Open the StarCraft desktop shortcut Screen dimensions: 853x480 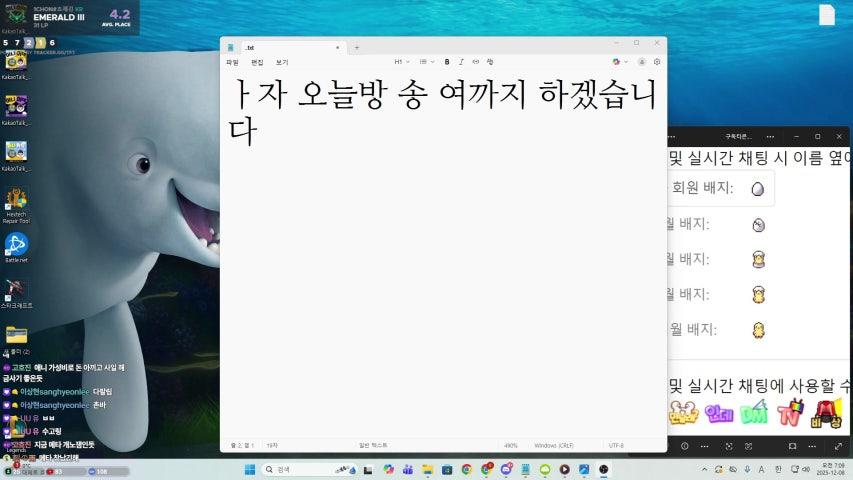[x=16, y=294]
